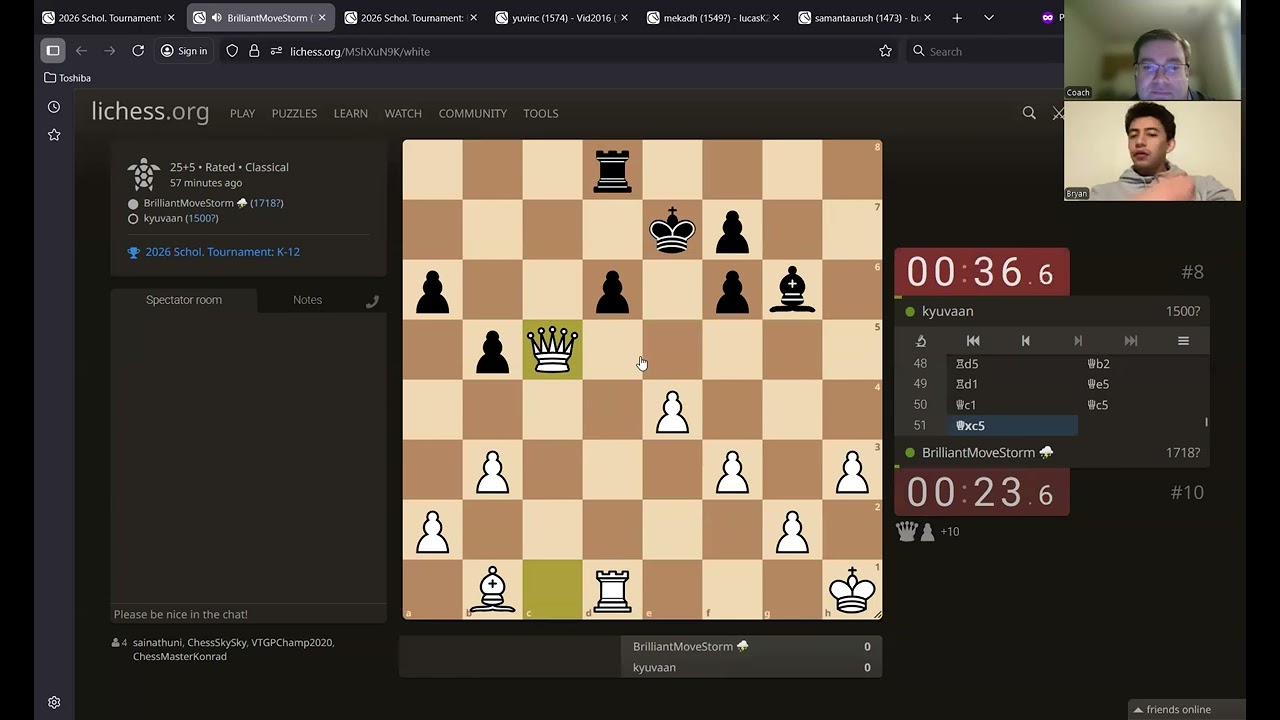This screenshot has height=720, width=1280.
Task: Click BrilliantMoveStorm's name below move list
Action: [x=978, y=453]
